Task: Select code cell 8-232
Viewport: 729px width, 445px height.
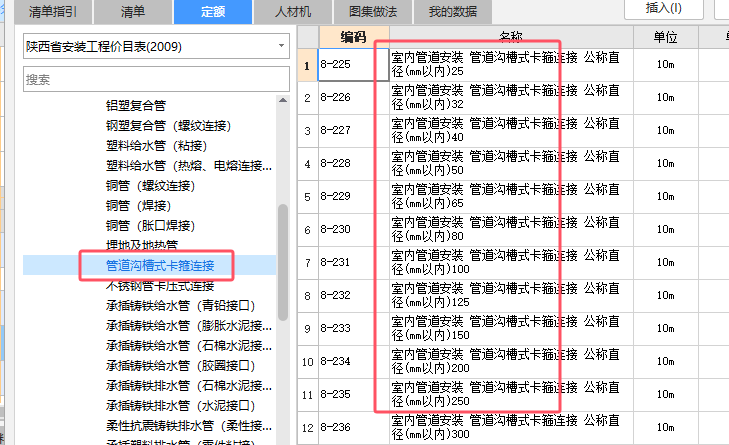Action: [x=354, y=296]
